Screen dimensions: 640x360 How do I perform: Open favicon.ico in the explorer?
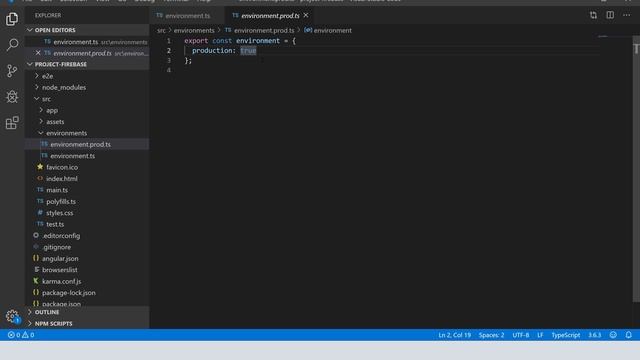pyautogui.click(x=87, y=167)
